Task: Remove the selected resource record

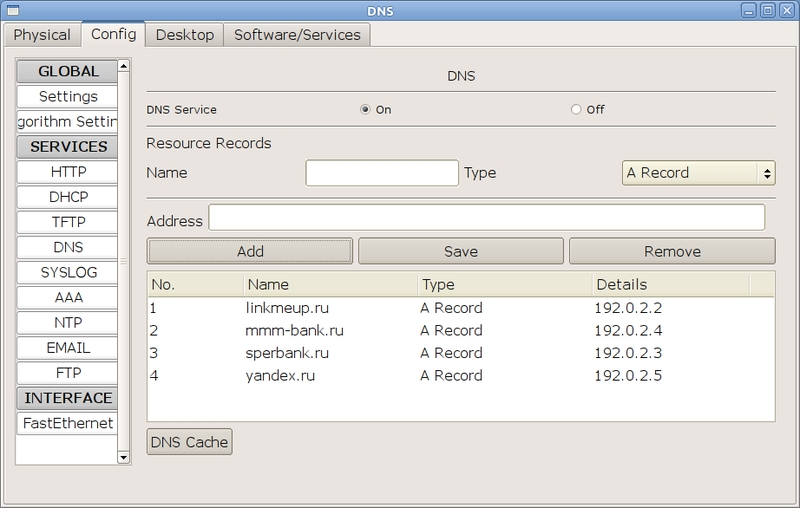Action: pos(672,251)
